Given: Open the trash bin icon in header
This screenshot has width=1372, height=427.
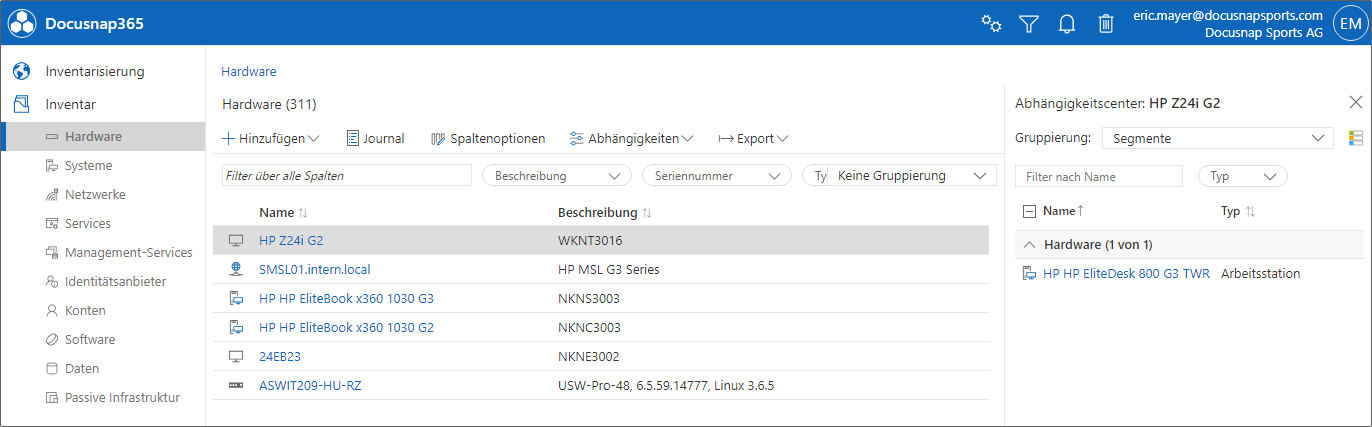Looking at the screenshot, I should [1105, 24].
